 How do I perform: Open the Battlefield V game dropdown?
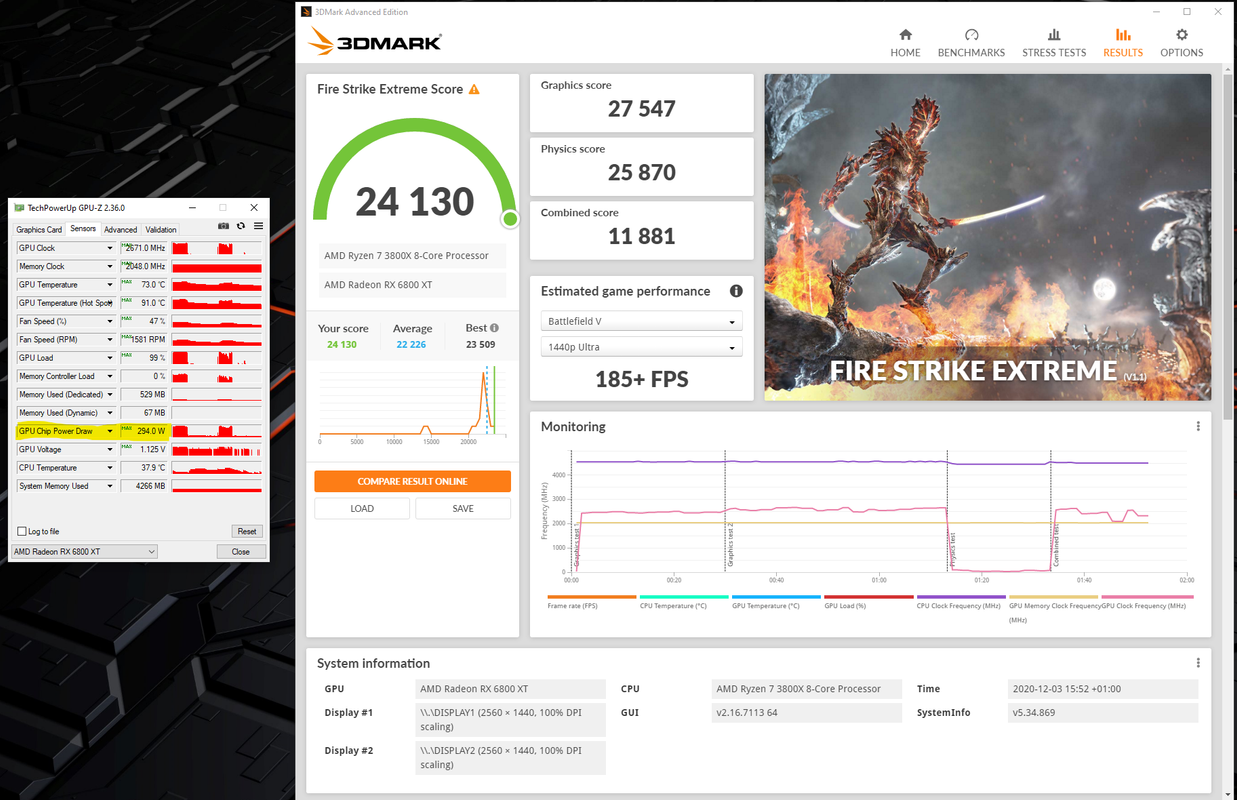(x=641, y=322)
